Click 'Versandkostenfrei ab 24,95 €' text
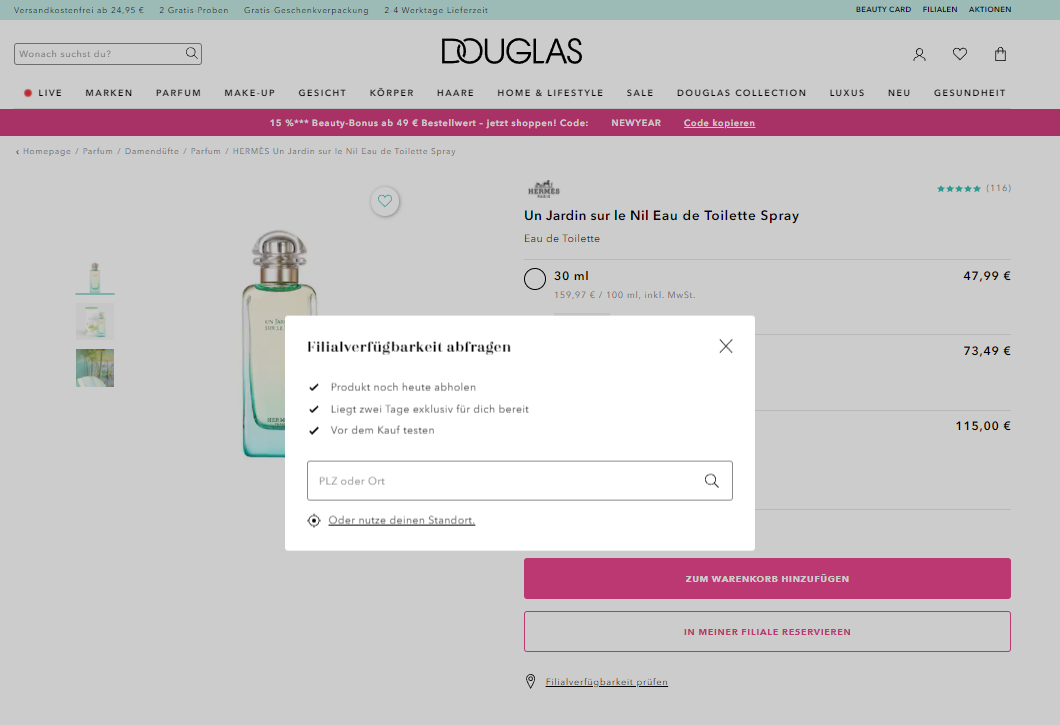The image size is (1060, 725). (x=79, y=10)
